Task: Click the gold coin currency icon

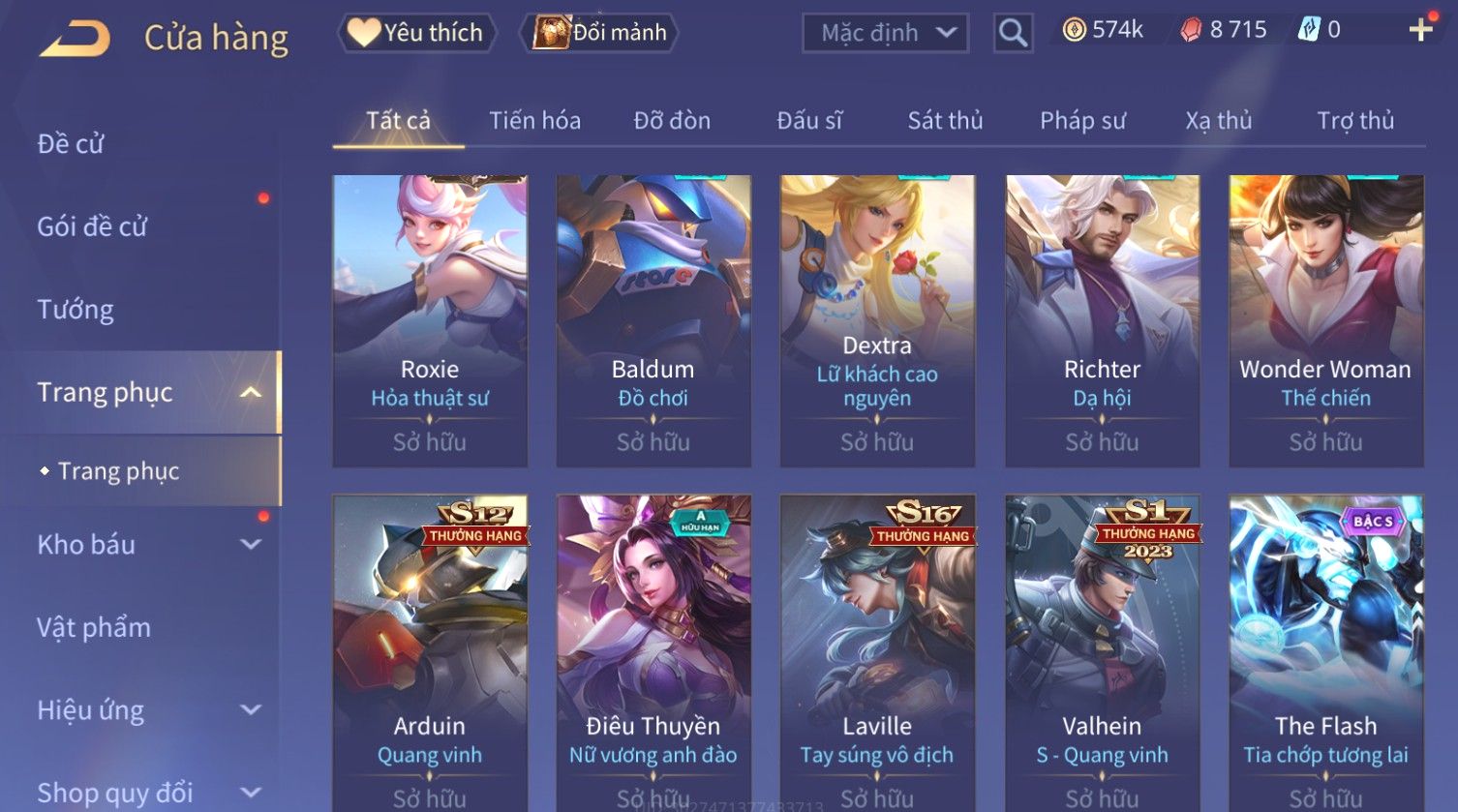Action: coord(1073,30)
